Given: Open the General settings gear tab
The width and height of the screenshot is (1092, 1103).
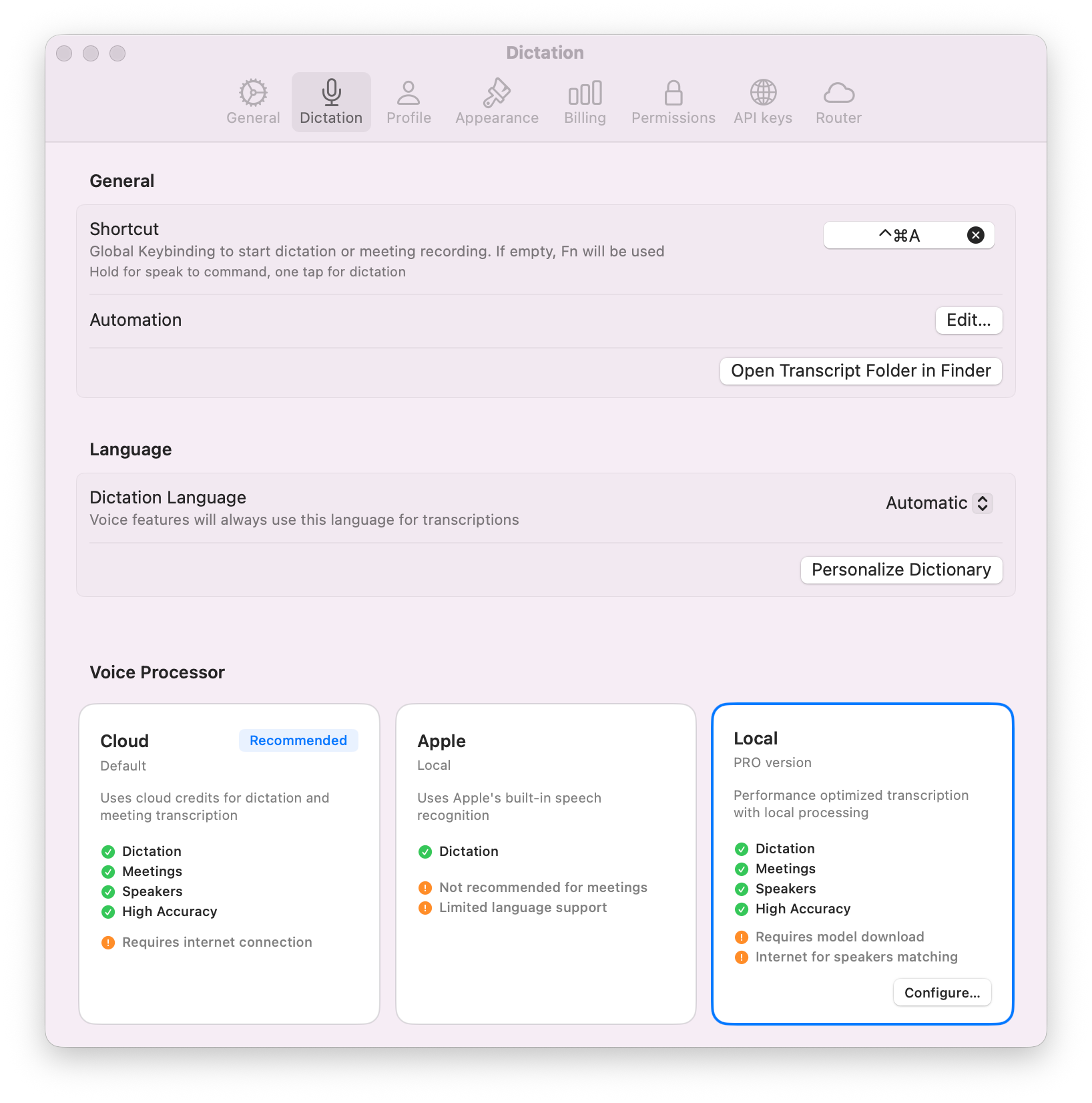Looking at the screenshot, I should click(253, 102).
